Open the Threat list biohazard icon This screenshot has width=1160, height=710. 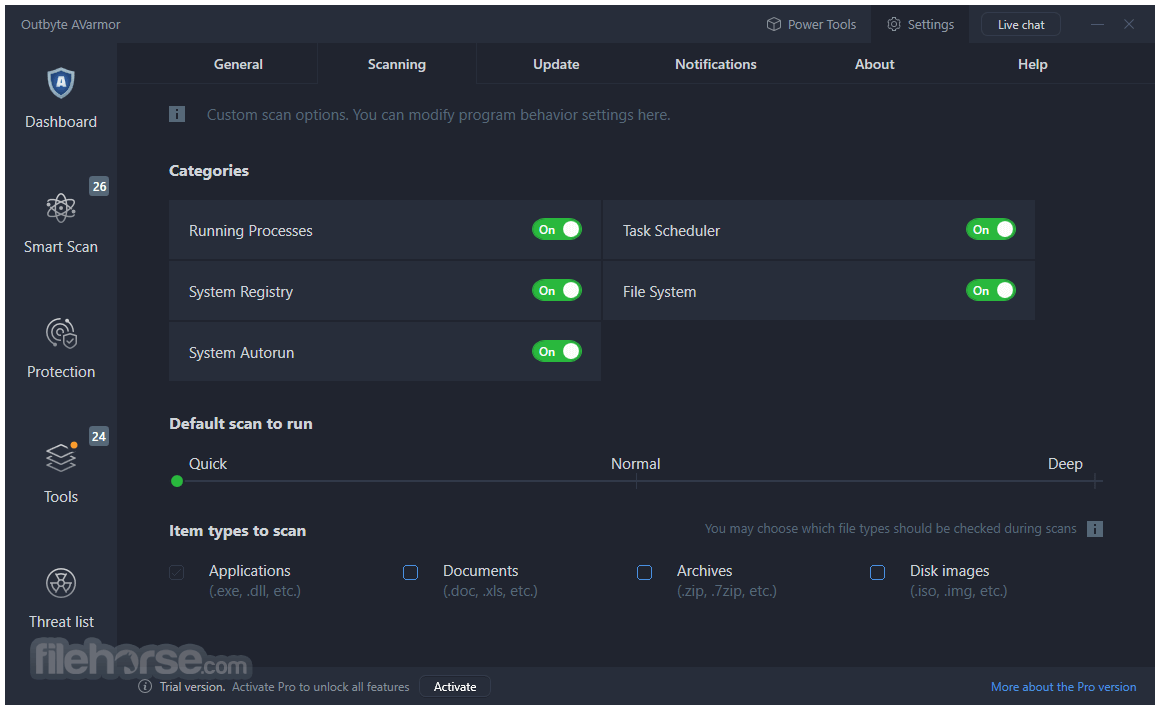coord(61,583)
